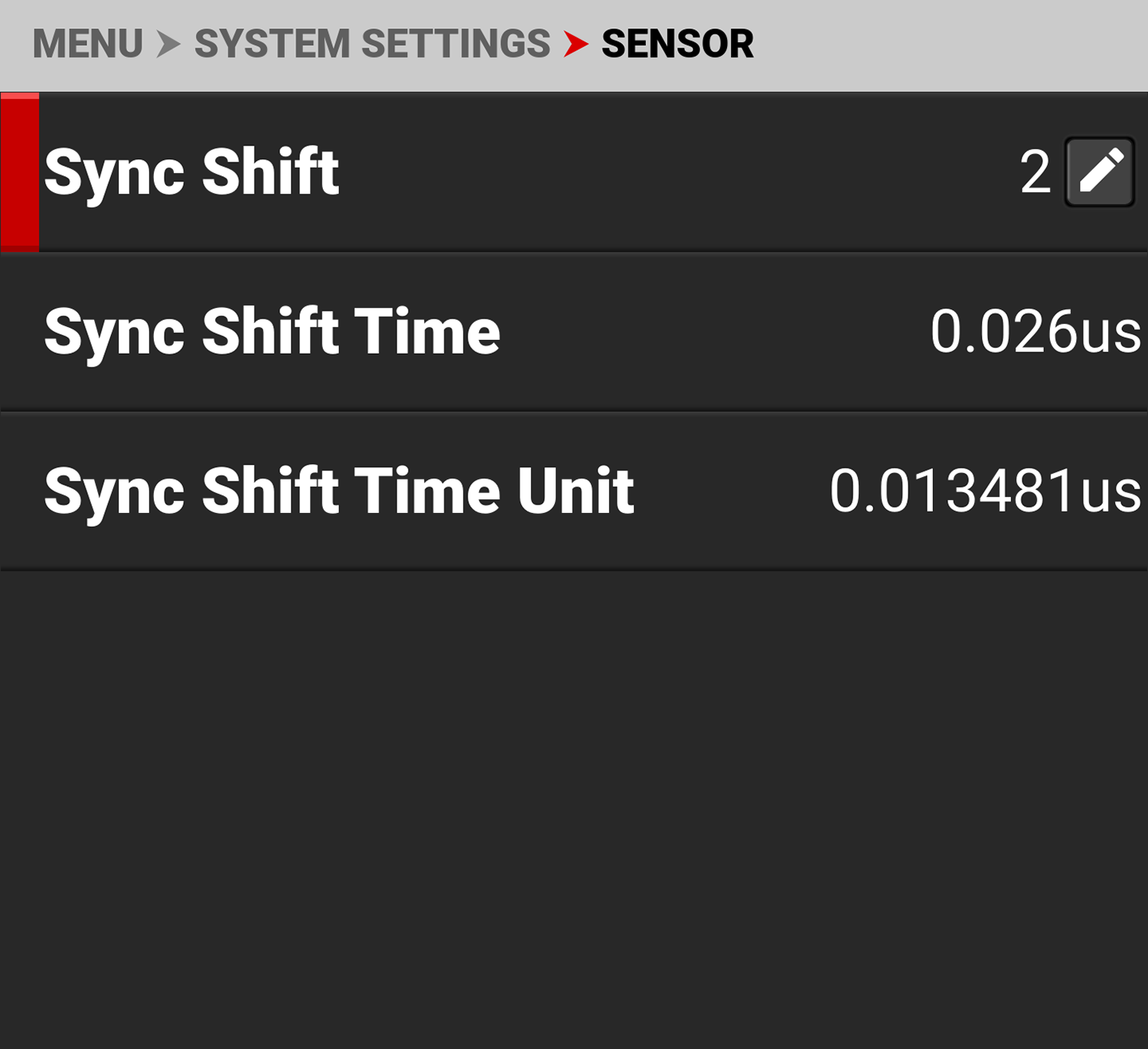This screenshot has width=1148, height=1049.
Task: Click the SENSOR breadcrumb title
Action: pos(677,44)
